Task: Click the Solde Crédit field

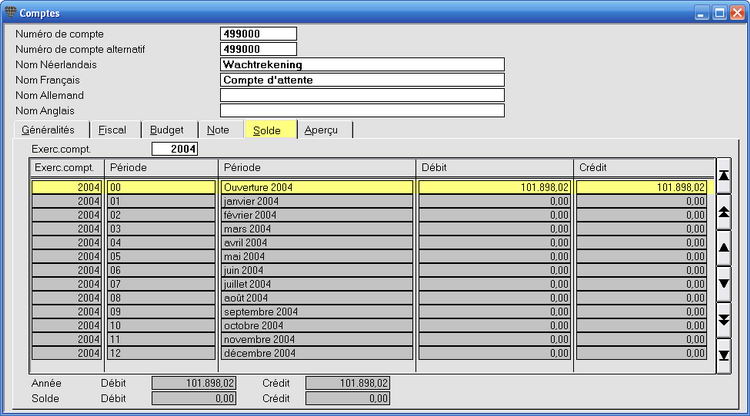Action: coord(348,398)
